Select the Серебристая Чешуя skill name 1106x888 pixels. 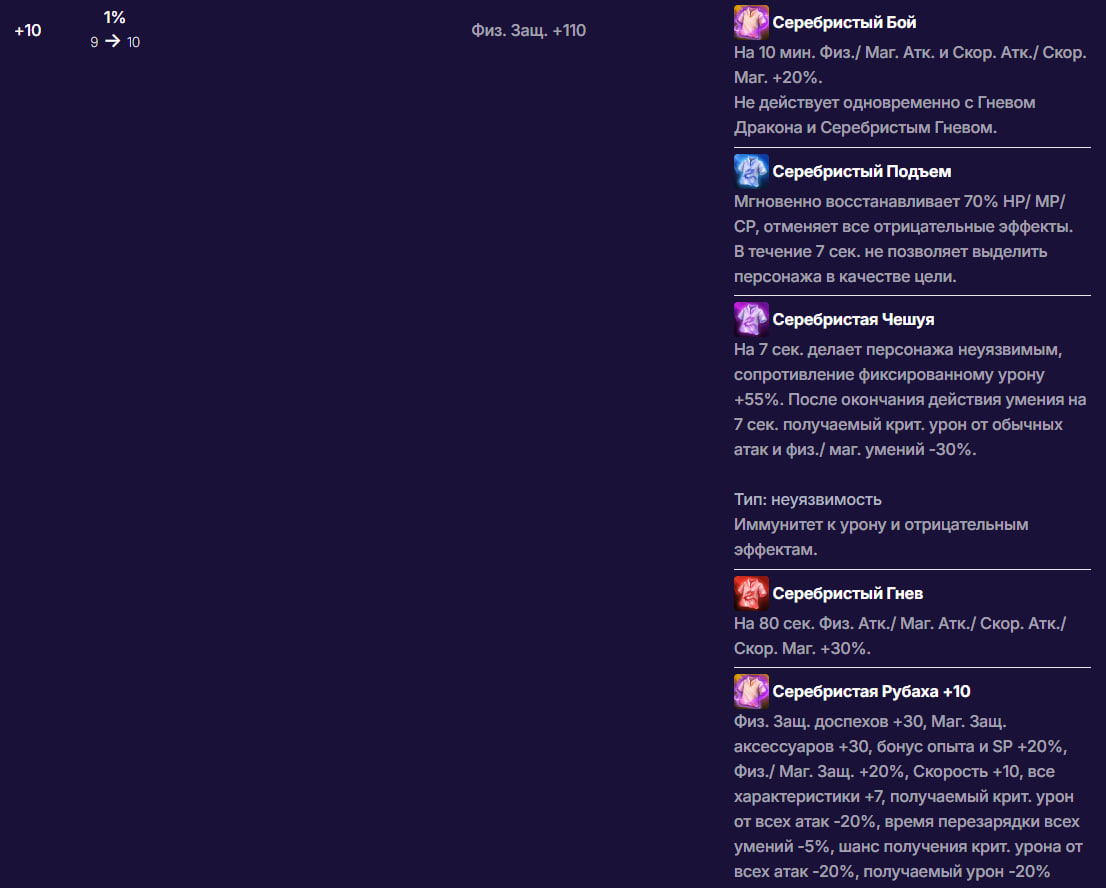tap(853, 319)
